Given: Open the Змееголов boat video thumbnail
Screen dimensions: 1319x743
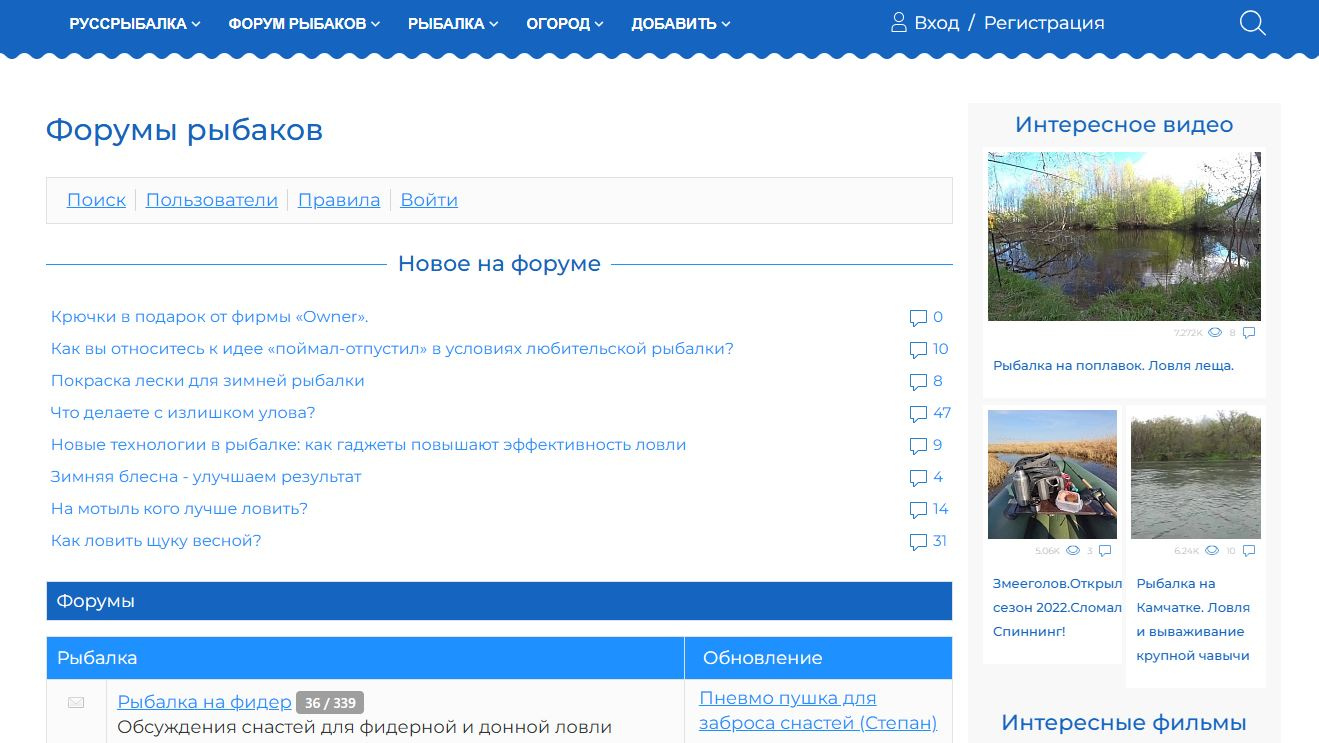Looking at the screenshot, I should coord(1052,474).
